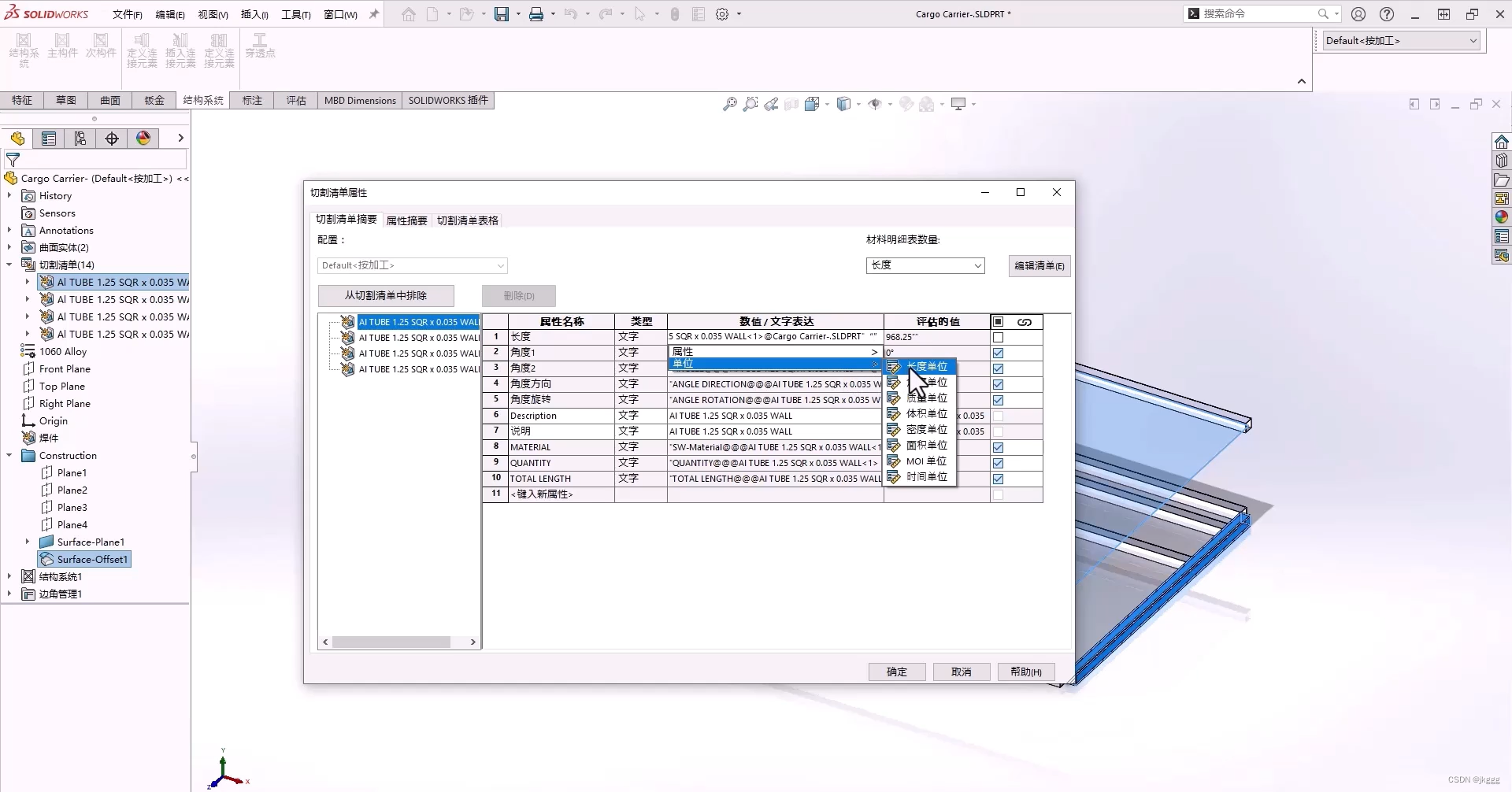Open the 属性 submenu entry

point(775,352)
